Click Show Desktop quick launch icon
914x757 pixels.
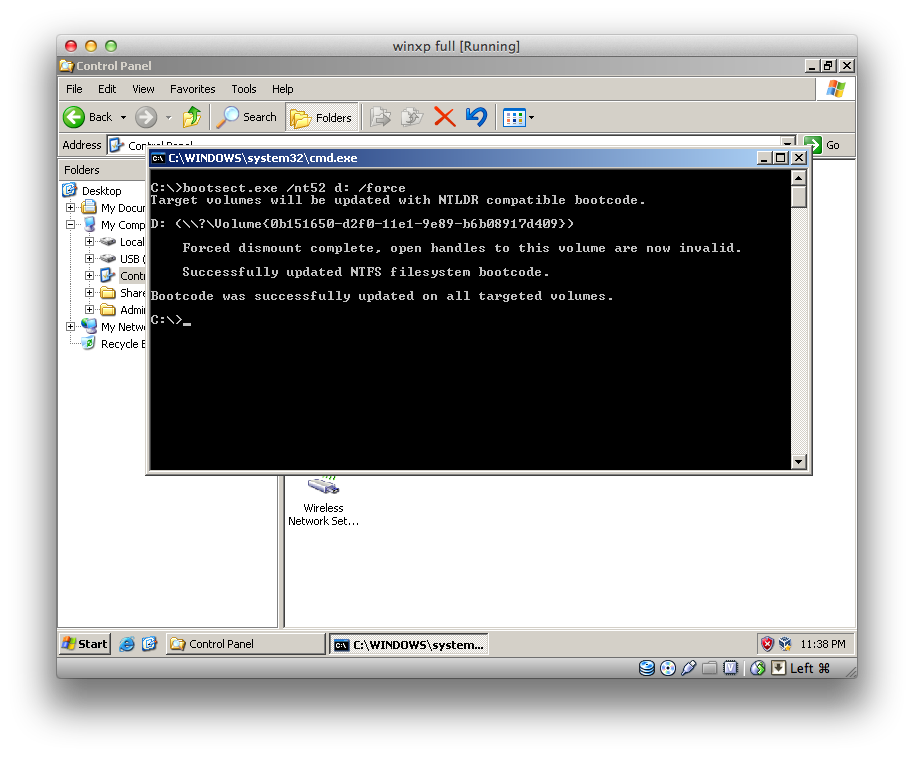[149, 644]
